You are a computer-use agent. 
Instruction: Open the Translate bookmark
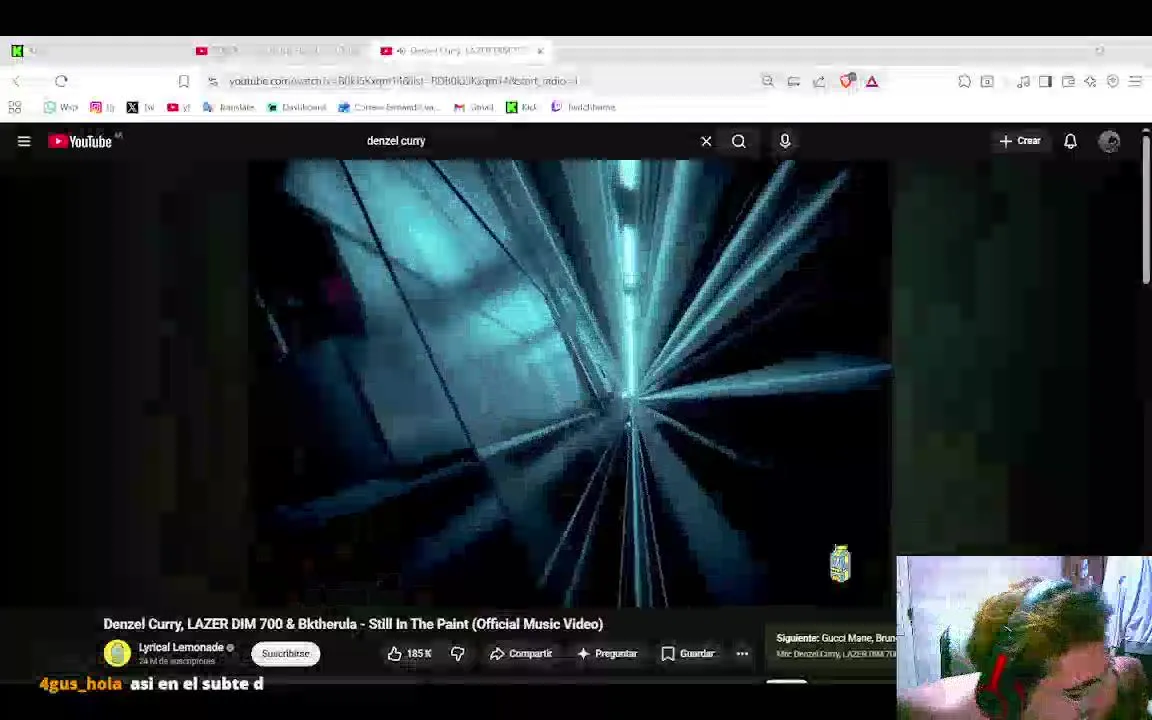coord(228,107)
